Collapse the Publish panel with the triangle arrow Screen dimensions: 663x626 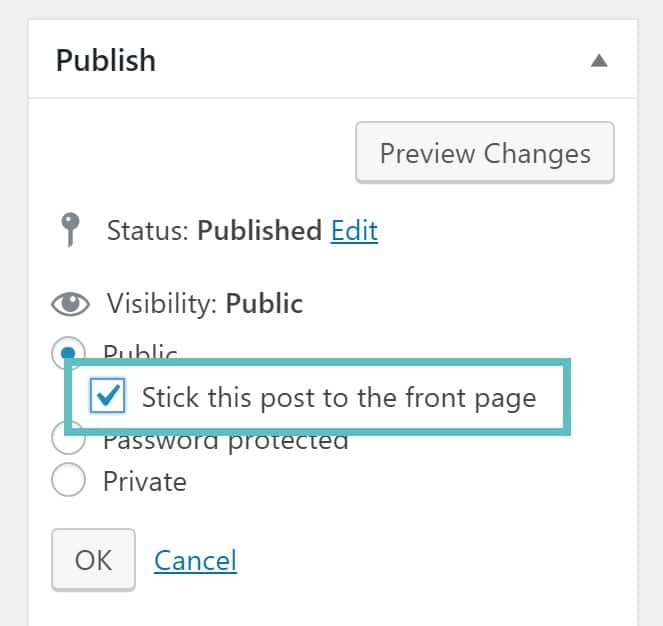[x=598, y=60]
